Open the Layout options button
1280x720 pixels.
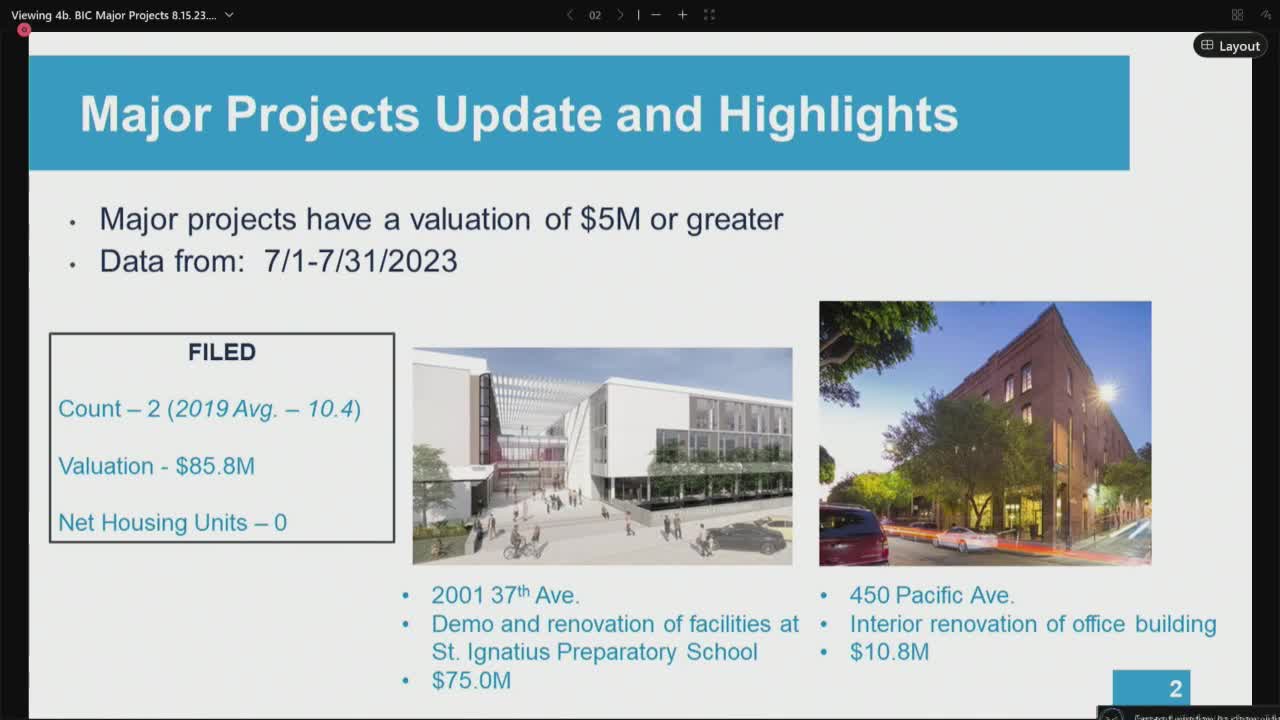pyautogui.click(x=1230, y=45)
